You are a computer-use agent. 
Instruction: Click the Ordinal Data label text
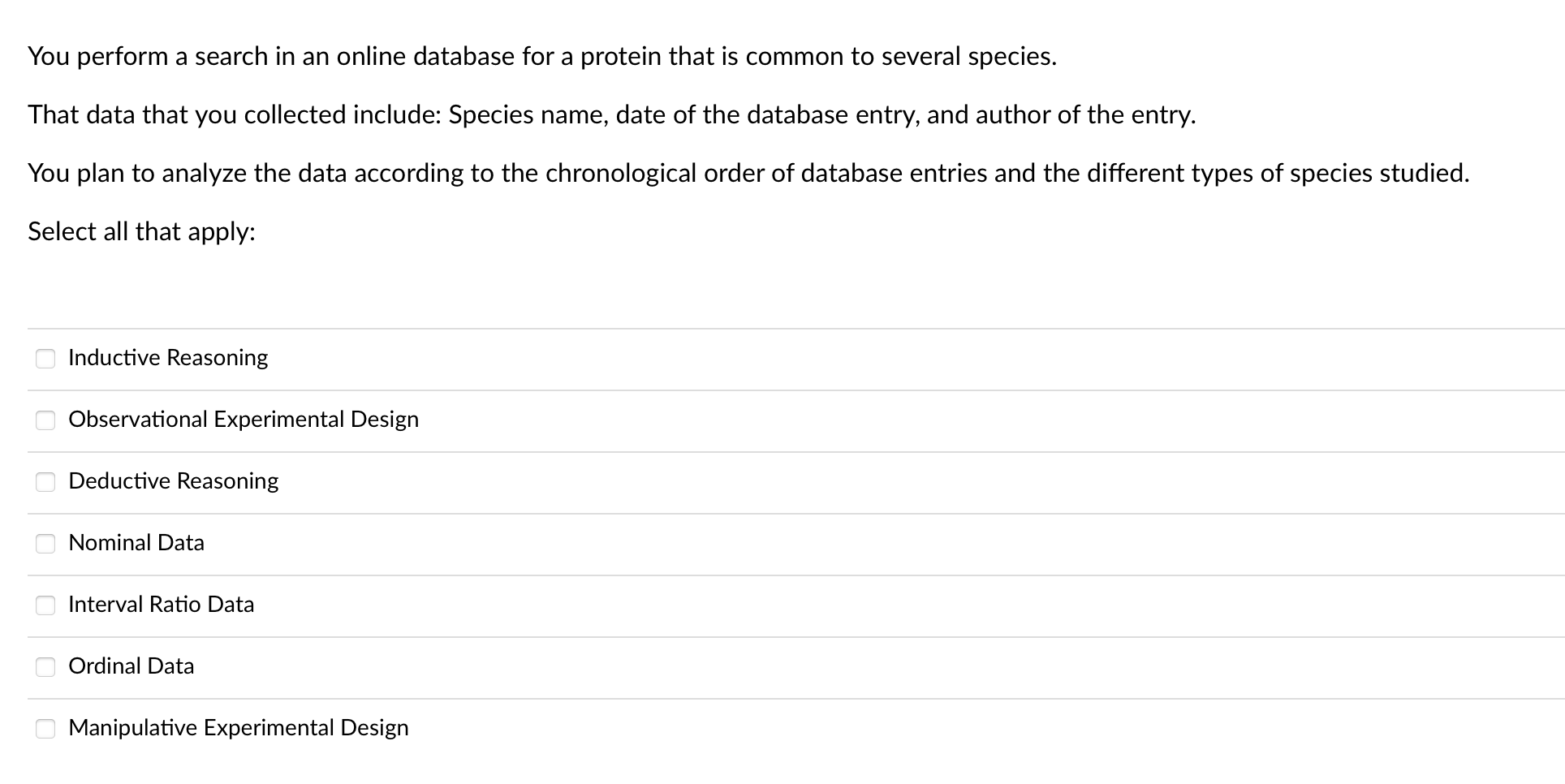(x=131, y=666)
